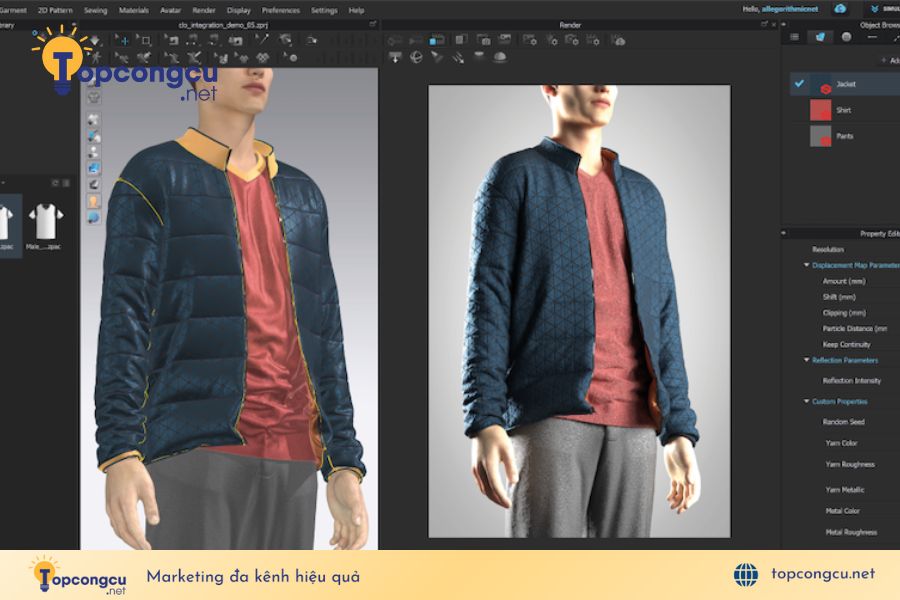Select the button sphere icon in Object Browser

pyautogui.click(x=847, y=37)
